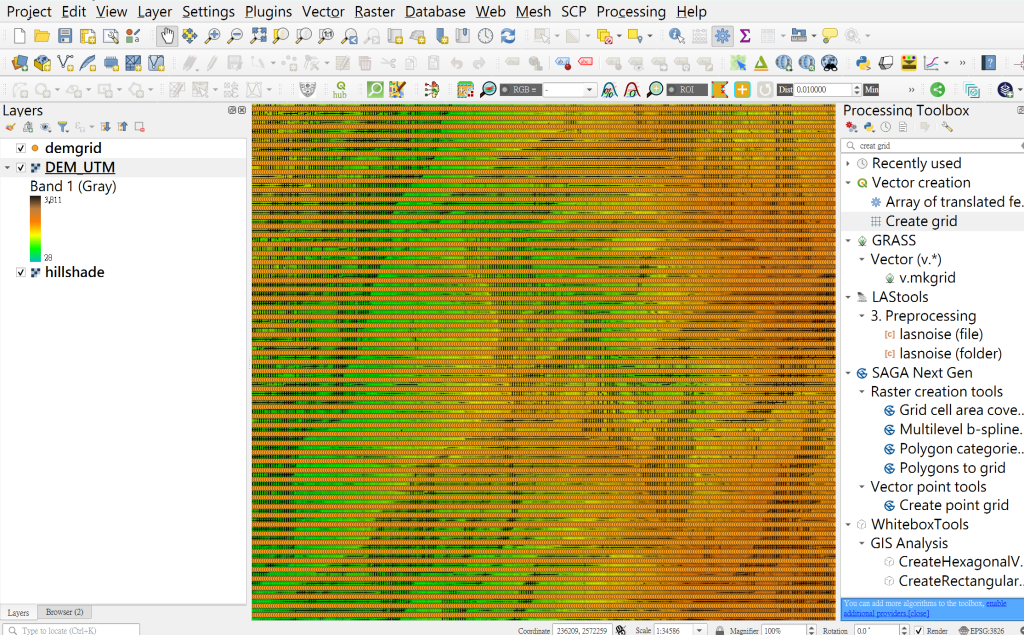The height and width of the screenshot is (635, 1024).
Task: Collapse the SAGA Next Gen group
Action: click(x=848, y=373)
